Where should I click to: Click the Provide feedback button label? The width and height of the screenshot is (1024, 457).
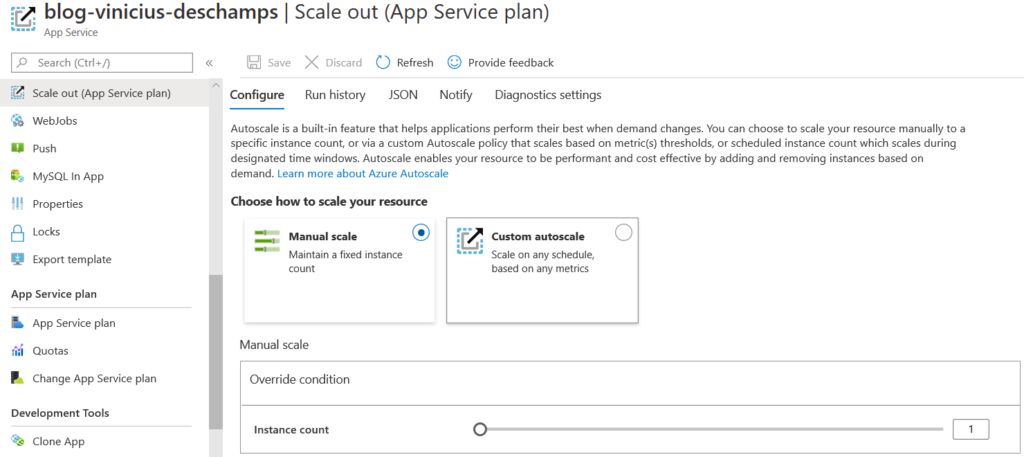click(x=511, y=63)
